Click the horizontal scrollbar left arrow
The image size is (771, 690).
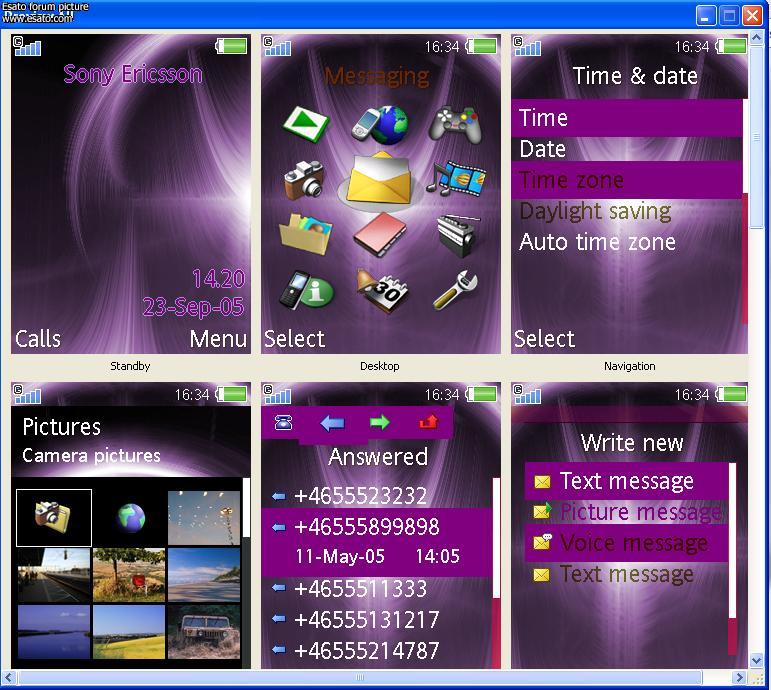(x=9, y=677)
